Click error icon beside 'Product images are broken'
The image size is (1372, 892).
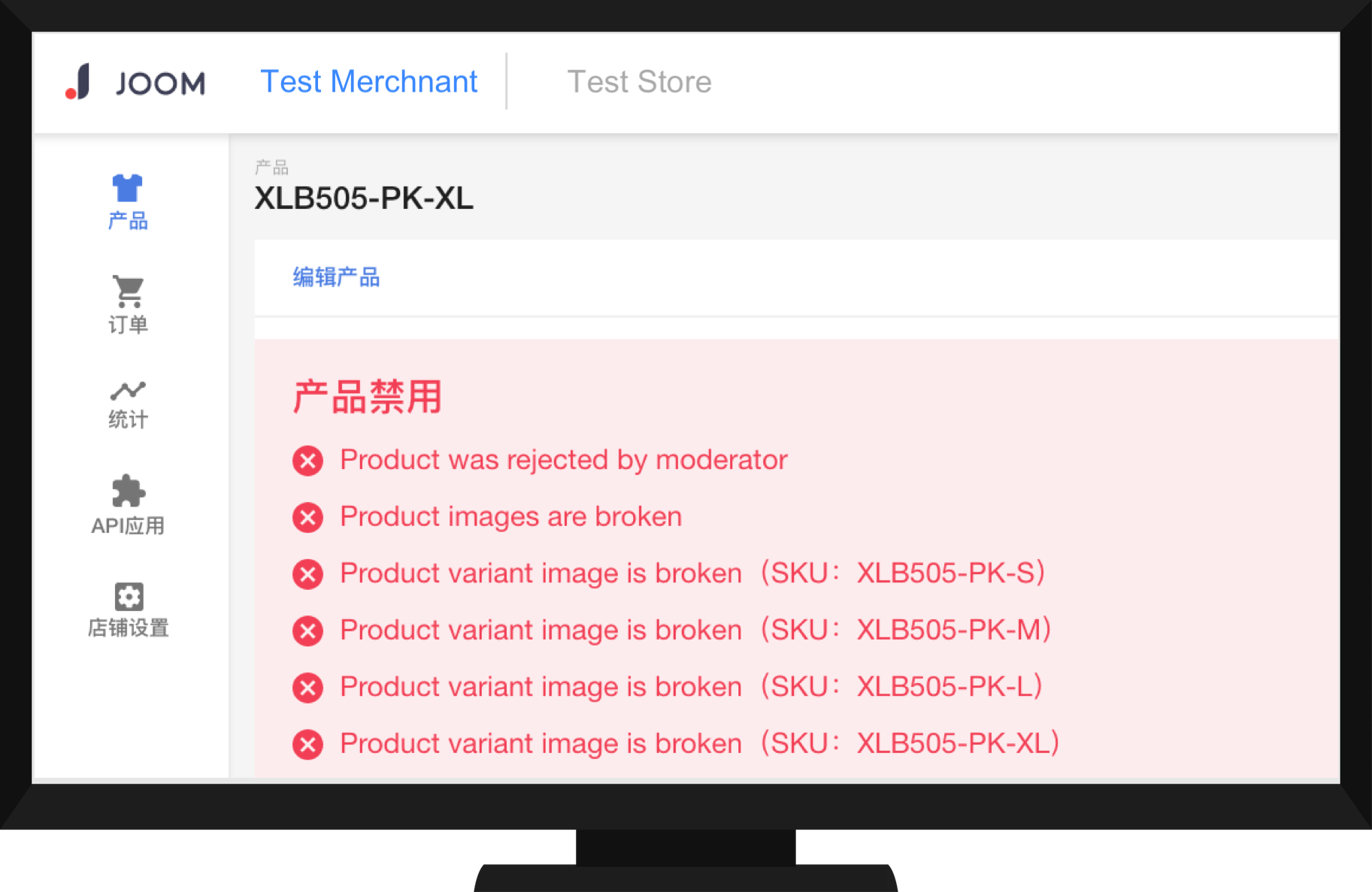(x=307, y=517)
